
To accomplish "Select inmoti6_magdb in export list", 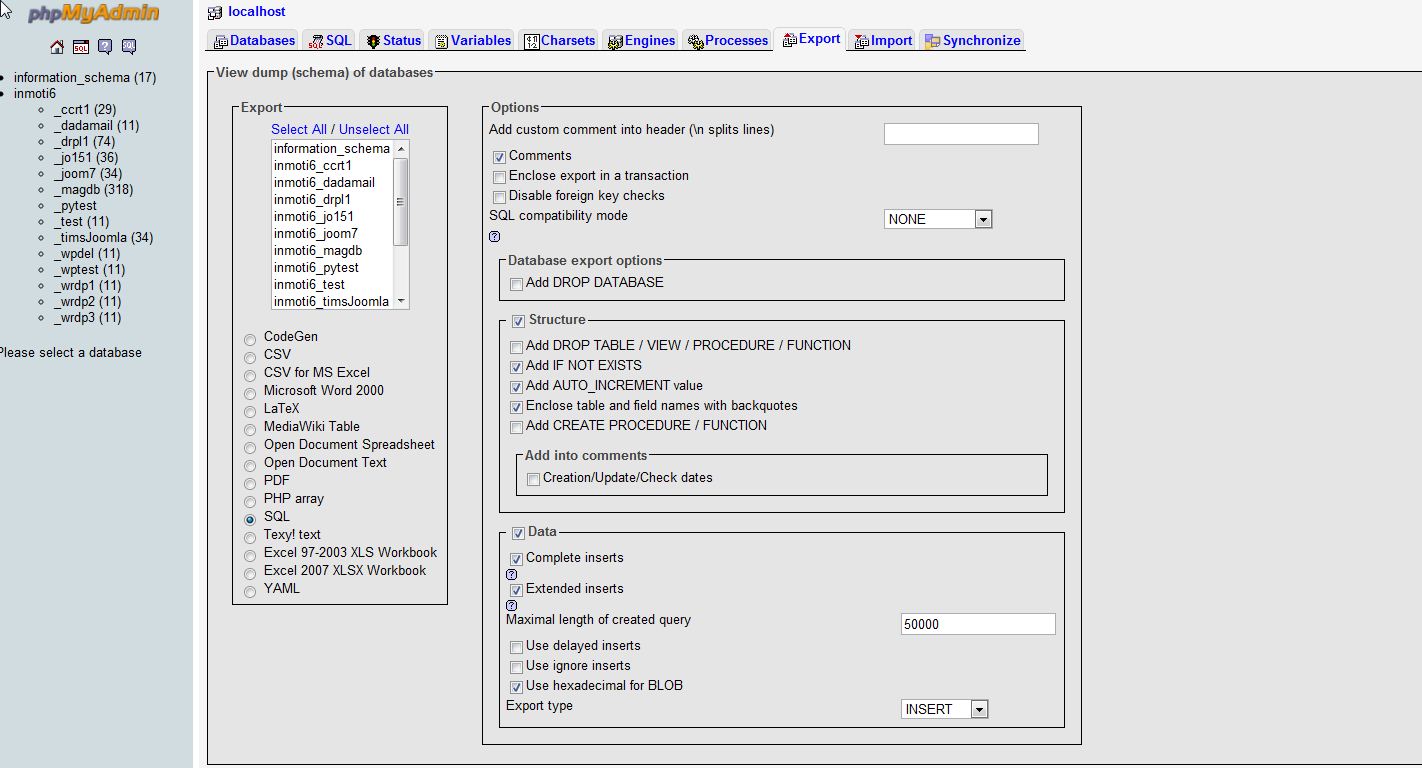I will pyautogui.click(x=333, y=251).
